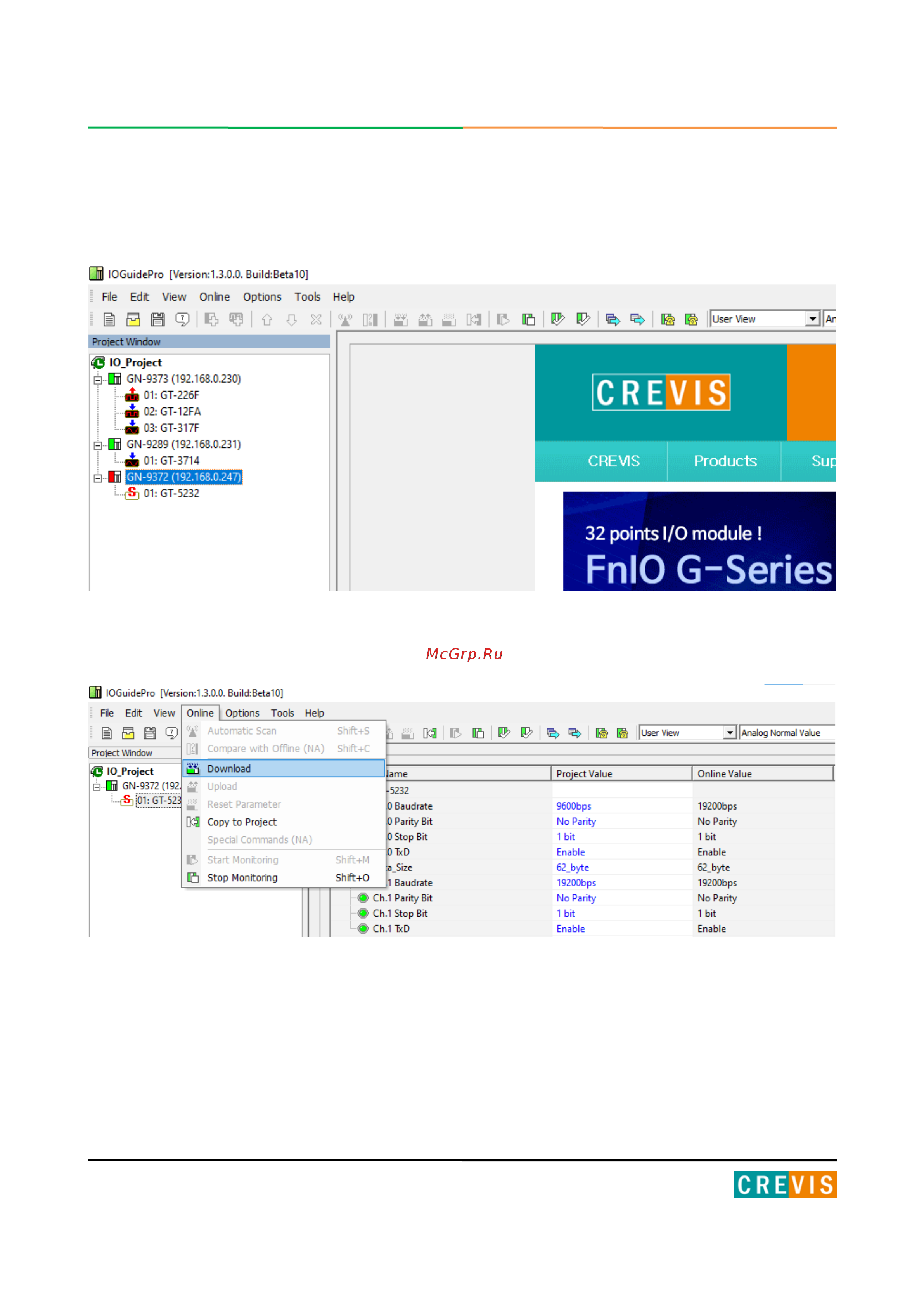The image size is (924, 1307).
Task: Click CREVIS logo in teal web header
Action: pyautogui.click(x=661, y=392)
